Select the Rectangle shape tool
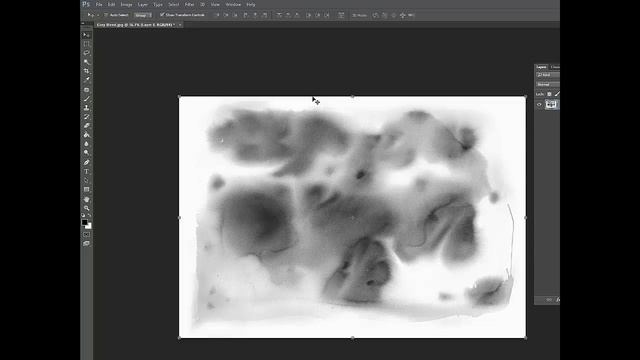This screenshot has height=360, width=640. click(x=86, y=189)
